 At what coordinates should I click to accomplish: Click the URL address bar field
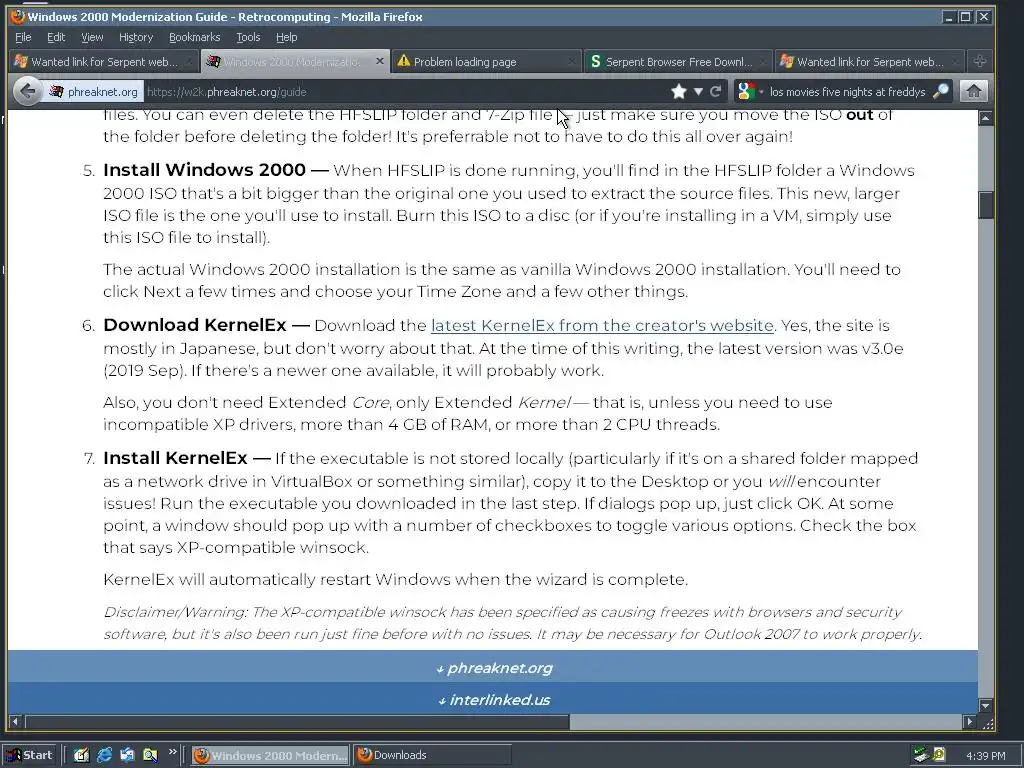405,92
